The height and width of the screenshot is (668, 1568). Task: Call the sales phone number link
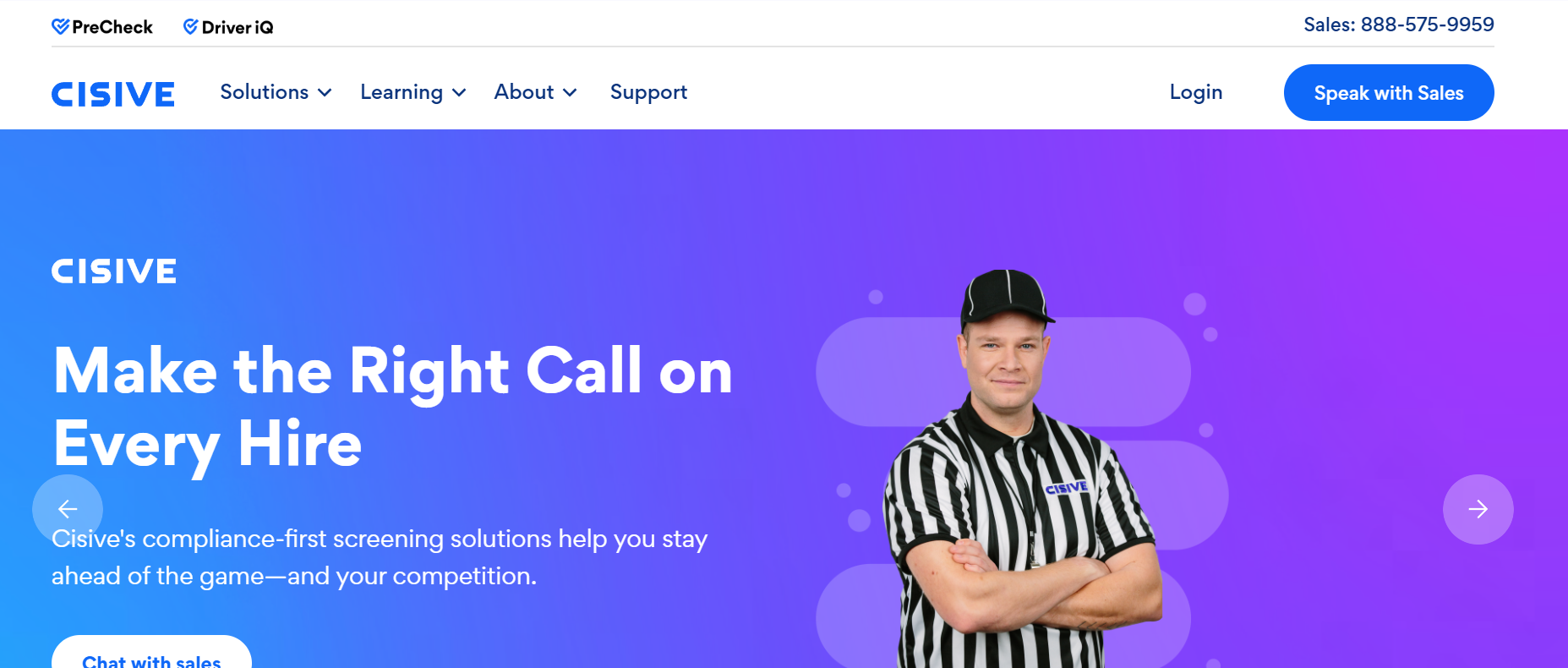[1399, 25]
